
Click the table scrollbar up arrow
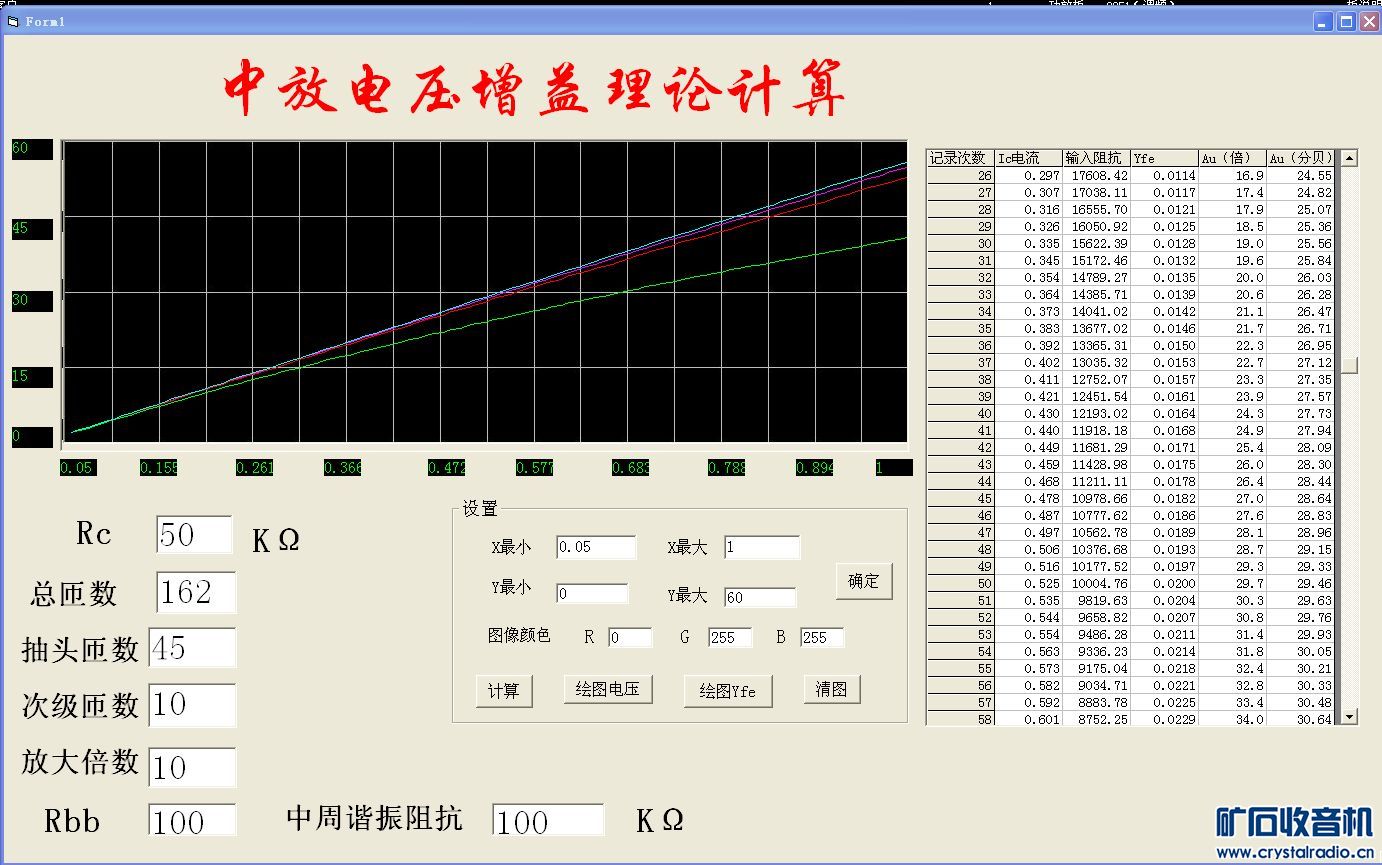[x=1349, y=158]
